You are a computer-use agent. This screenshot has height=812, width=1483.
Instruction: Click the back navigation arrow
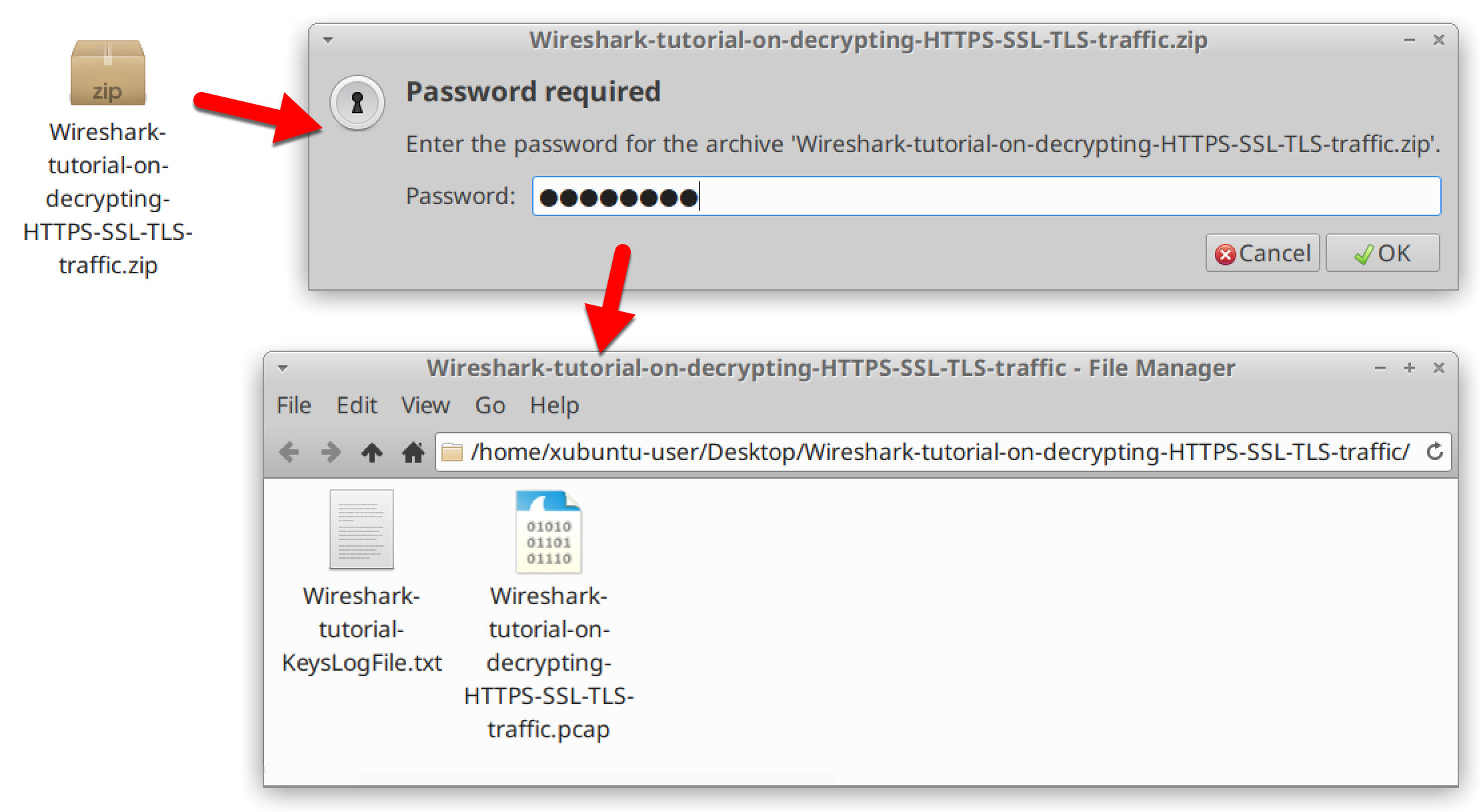click(x=289, y=451)
